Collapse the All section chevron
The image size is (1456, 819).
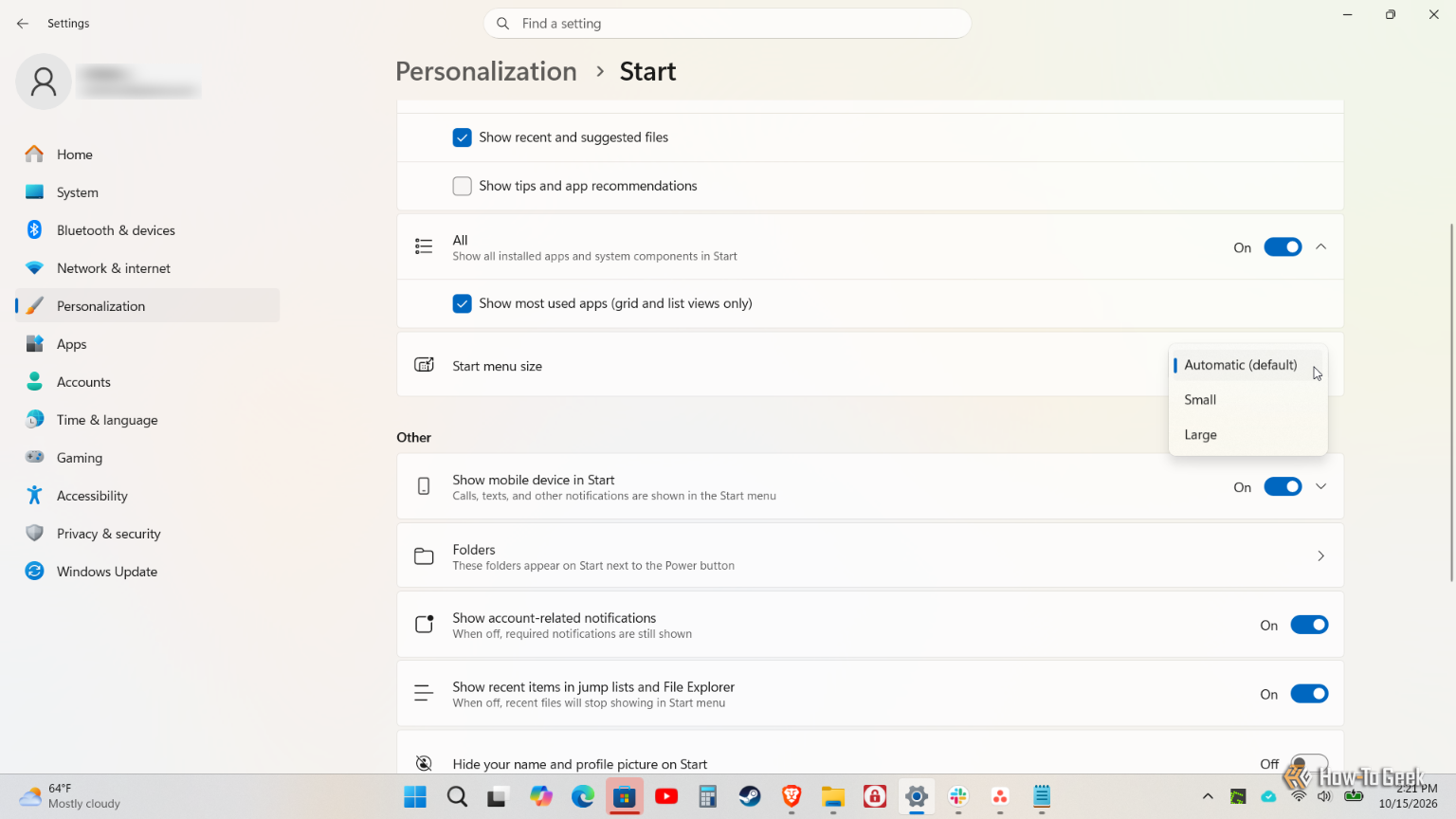pyautogui.click(x=1320, y=247)
